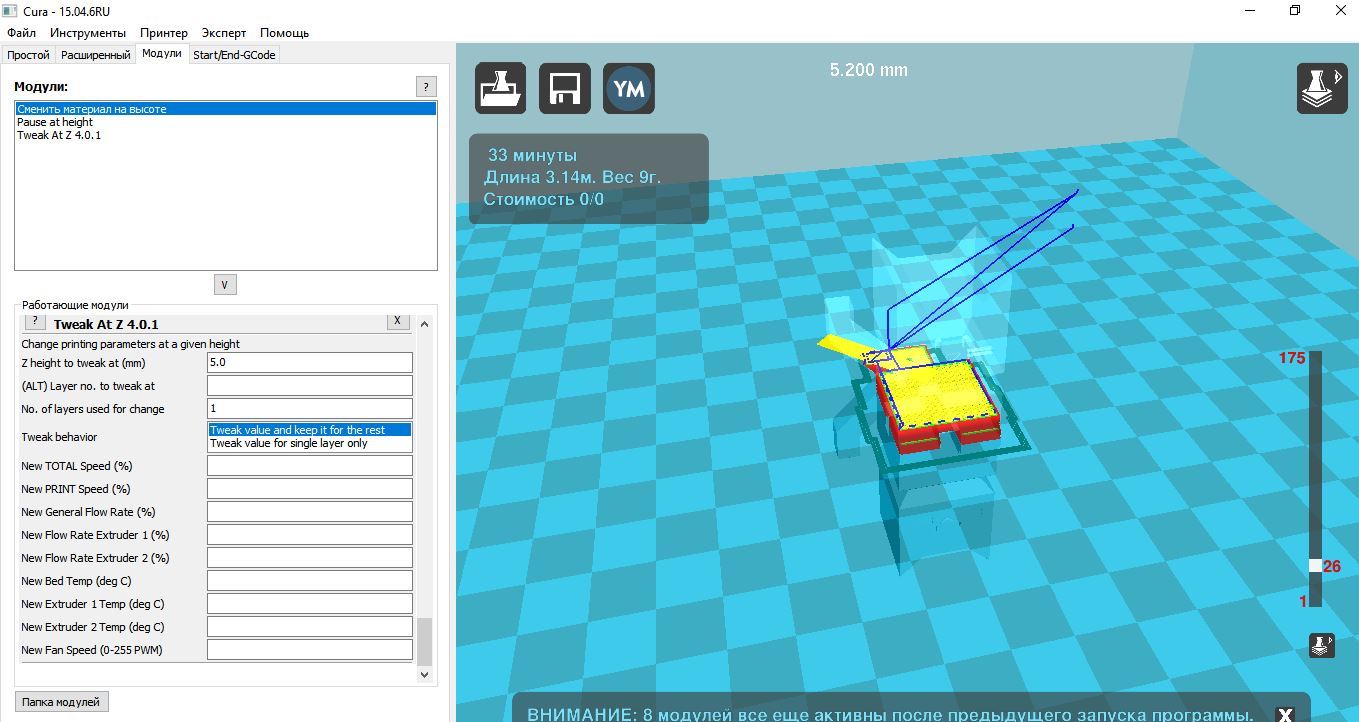Click the New Fan Speed input field
The height and width of the screenshot is (722, 1359).
[x=310, y=650]
